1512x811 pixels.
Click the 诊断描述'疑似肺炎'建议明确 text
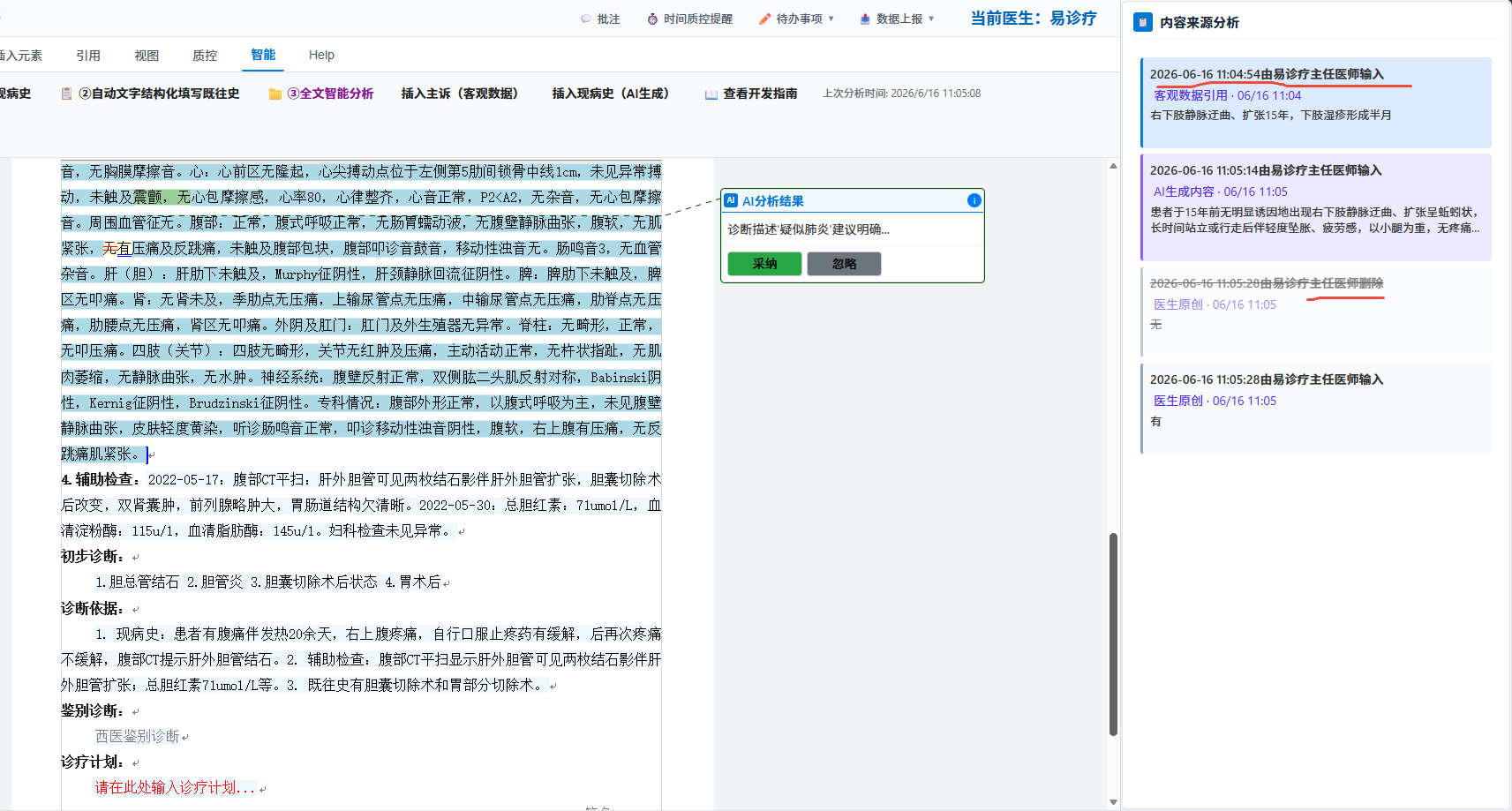pos(809,229)
